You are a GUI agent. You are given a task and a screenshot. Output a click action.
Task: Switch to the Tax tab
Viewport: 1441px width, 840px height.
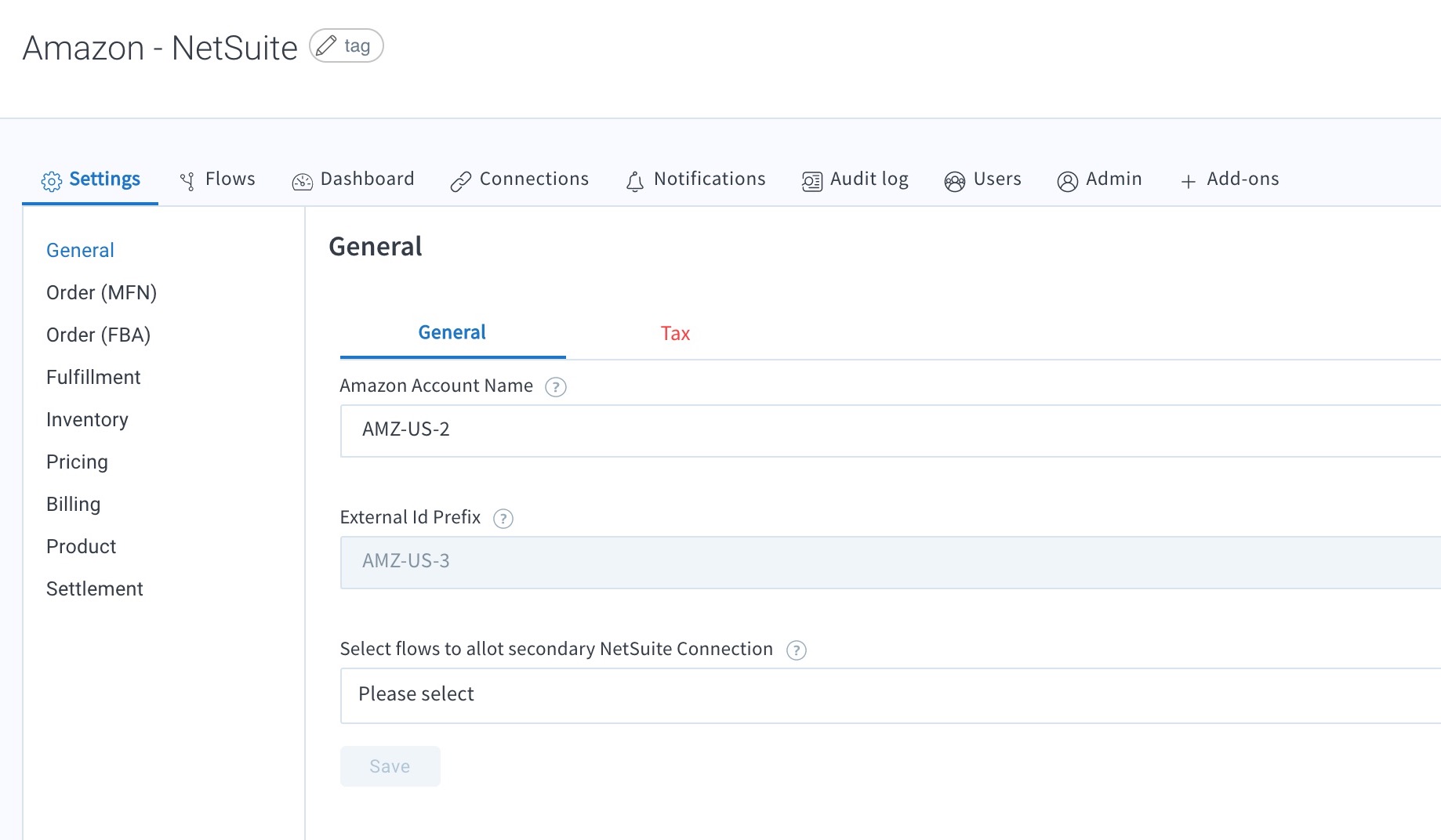click(x=674, y=334)
